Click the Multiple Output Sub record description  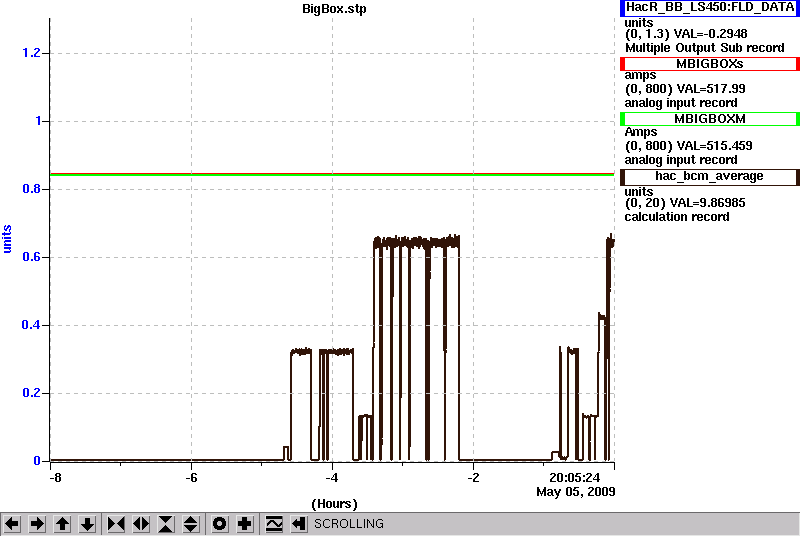coord(705,48)
